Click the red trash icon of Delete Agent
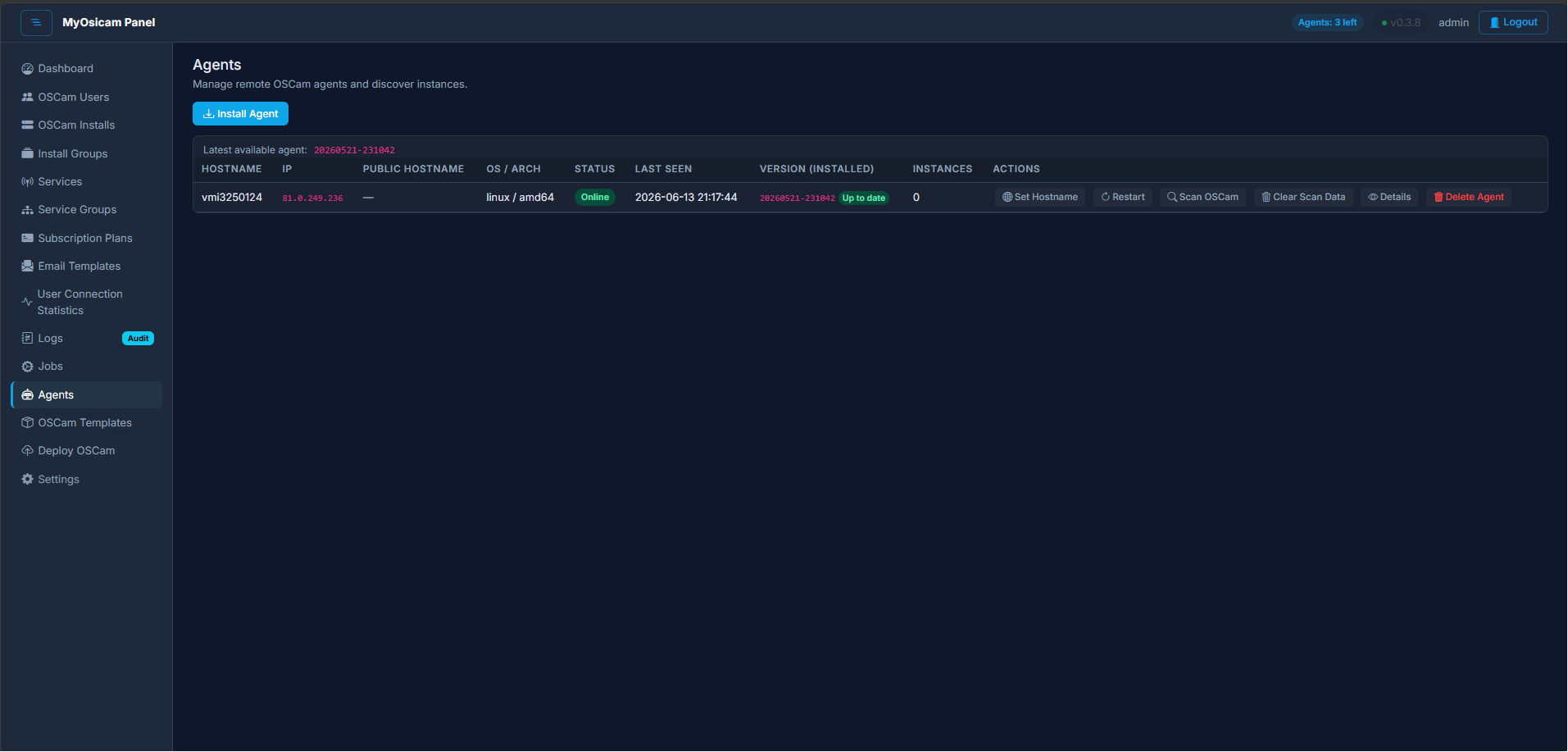 [1438, 197]
